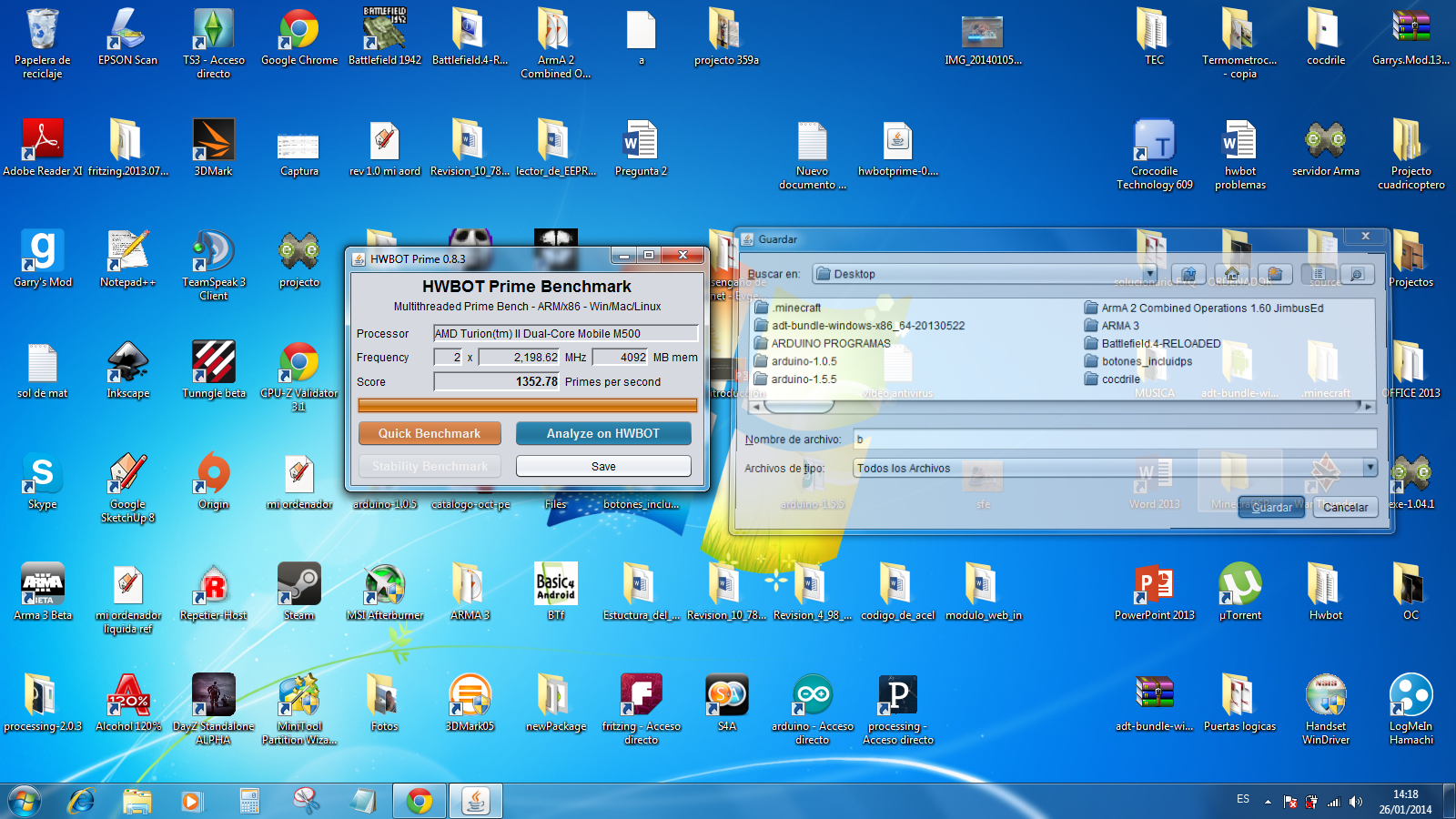
Task: Click the file list scroll-right arrow
Action: coord(1368,407)
